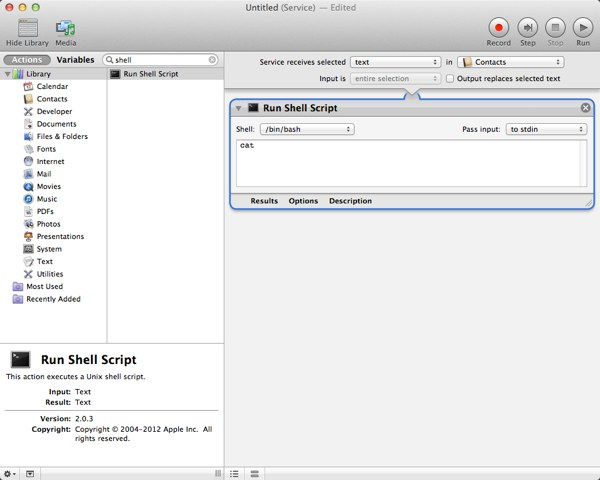Collapse the Run Shell Script action
Screen dimensions: 600x480
[238, 108]
